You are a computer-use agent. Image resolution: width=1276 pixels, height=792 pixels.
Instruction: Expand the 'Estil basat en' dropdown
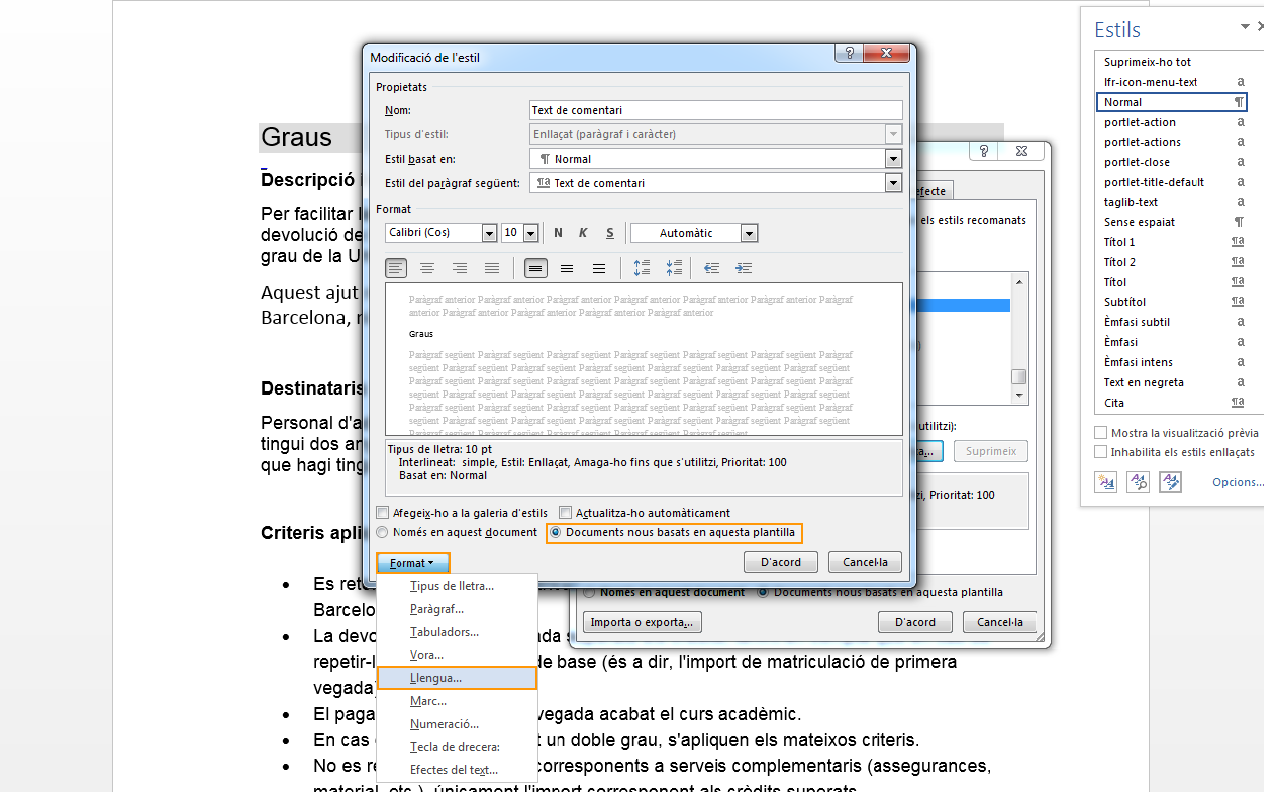(x=893, y=159)
